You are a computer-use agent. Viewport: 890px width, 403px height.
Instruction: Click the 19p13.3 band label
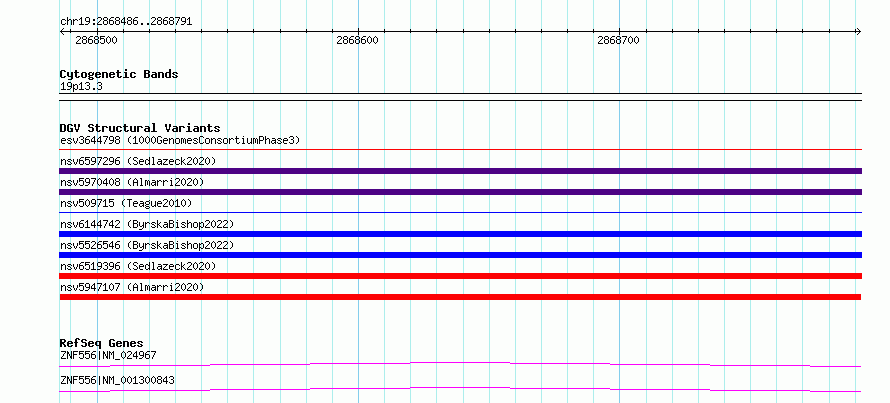click(81, 87)
